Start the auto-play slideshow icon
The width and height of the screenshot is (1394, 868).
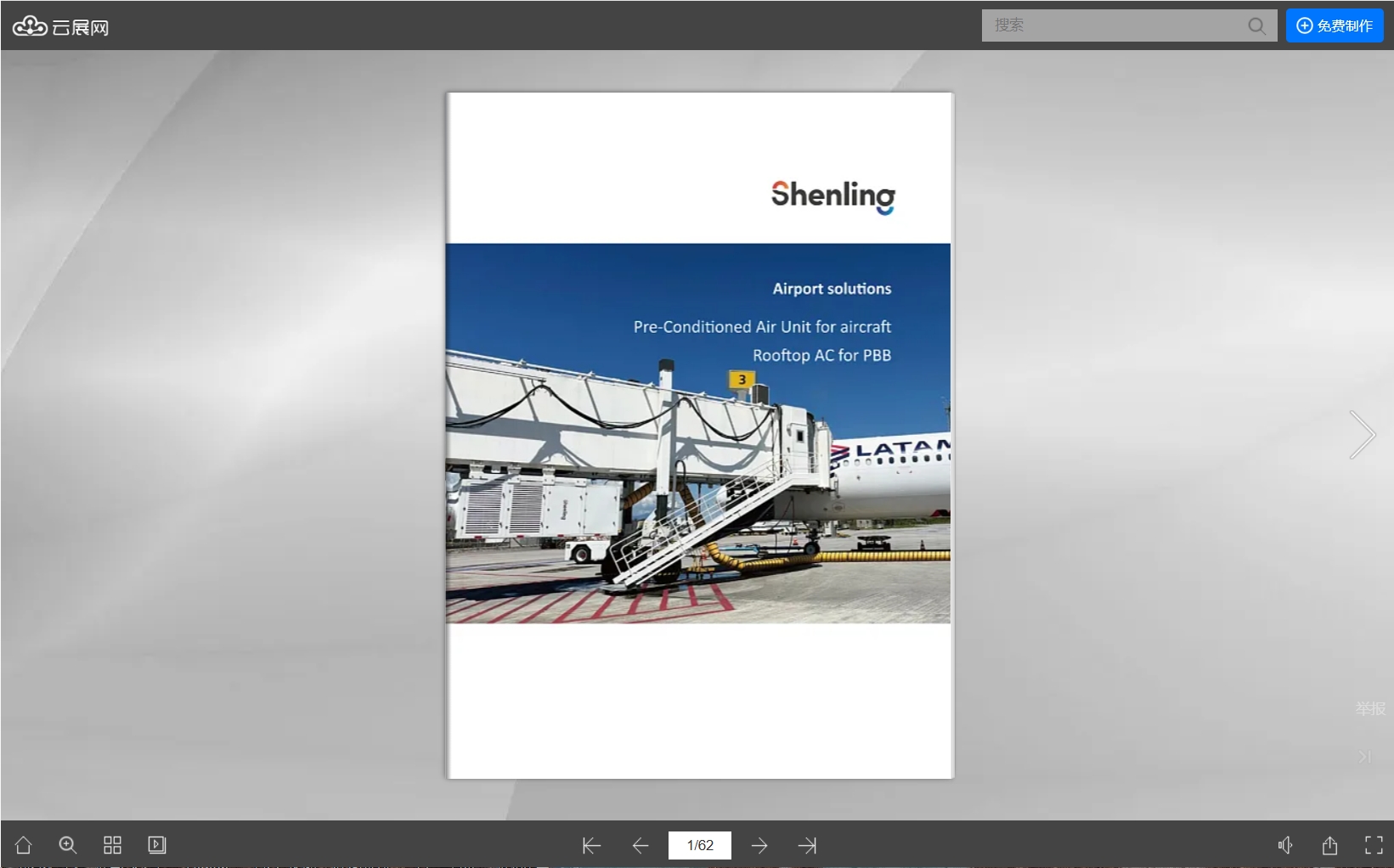(157, 845)
